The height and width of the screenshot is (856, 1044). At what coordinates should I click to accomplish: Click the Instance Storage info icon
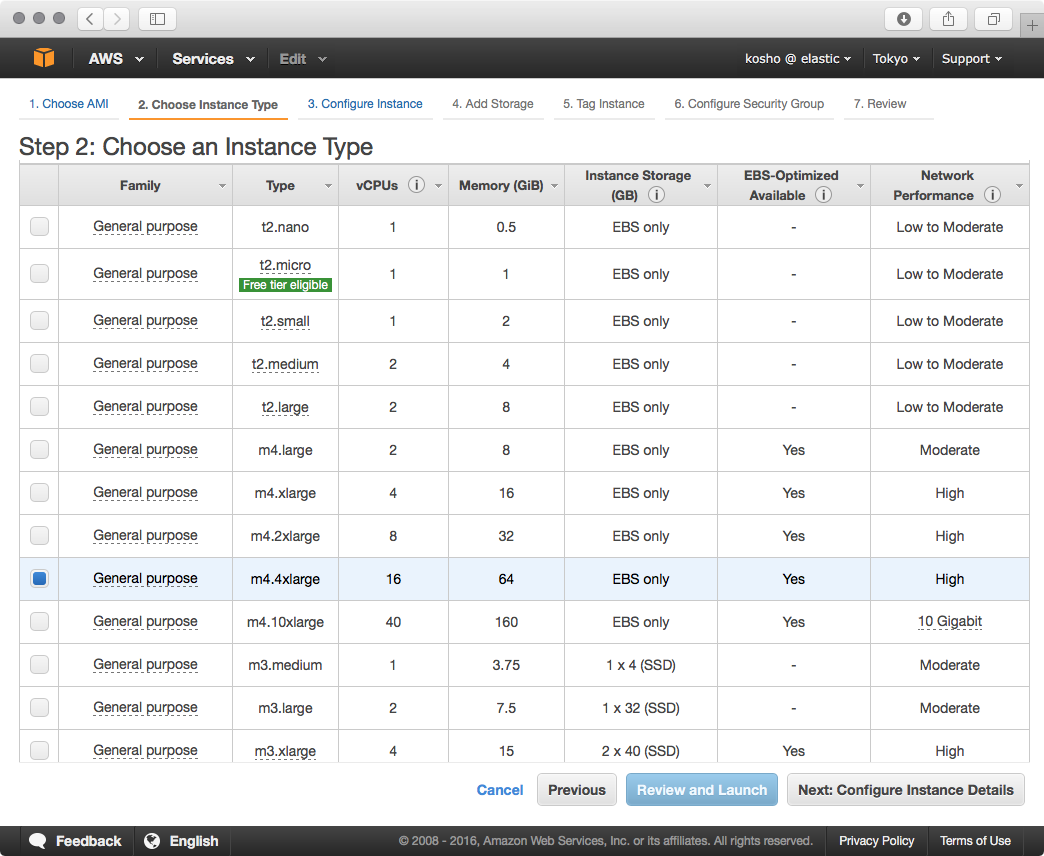(x=656, y=195)
